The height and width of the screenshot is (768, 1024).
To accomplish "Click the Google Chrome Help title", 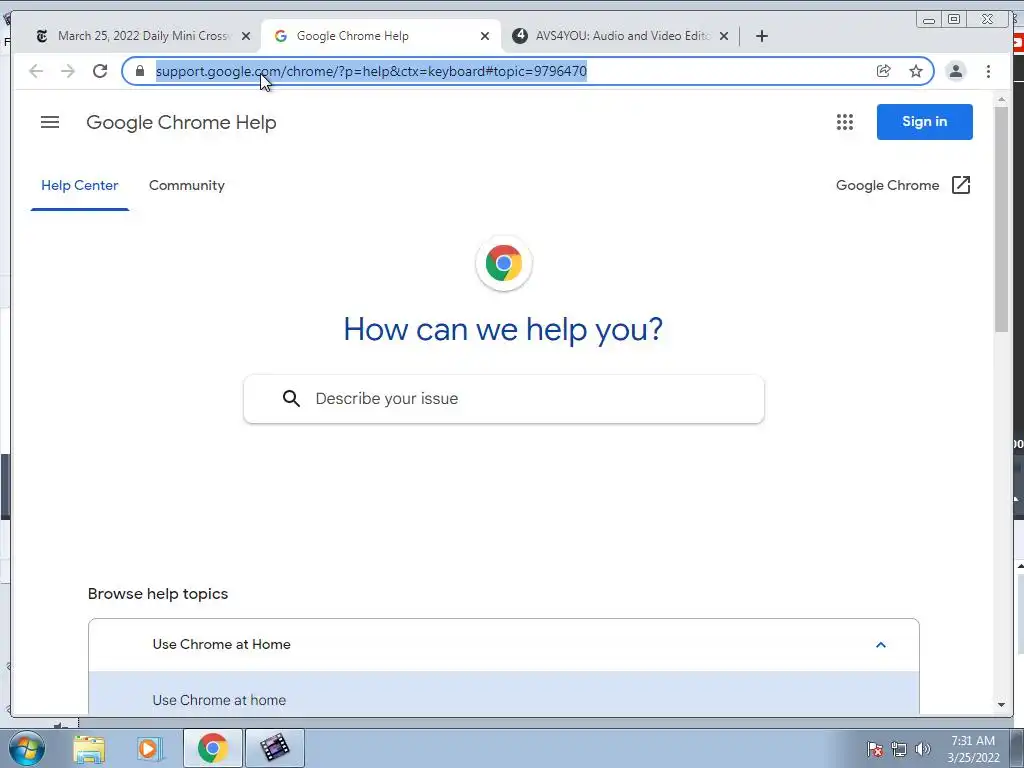I will point(181,123).
